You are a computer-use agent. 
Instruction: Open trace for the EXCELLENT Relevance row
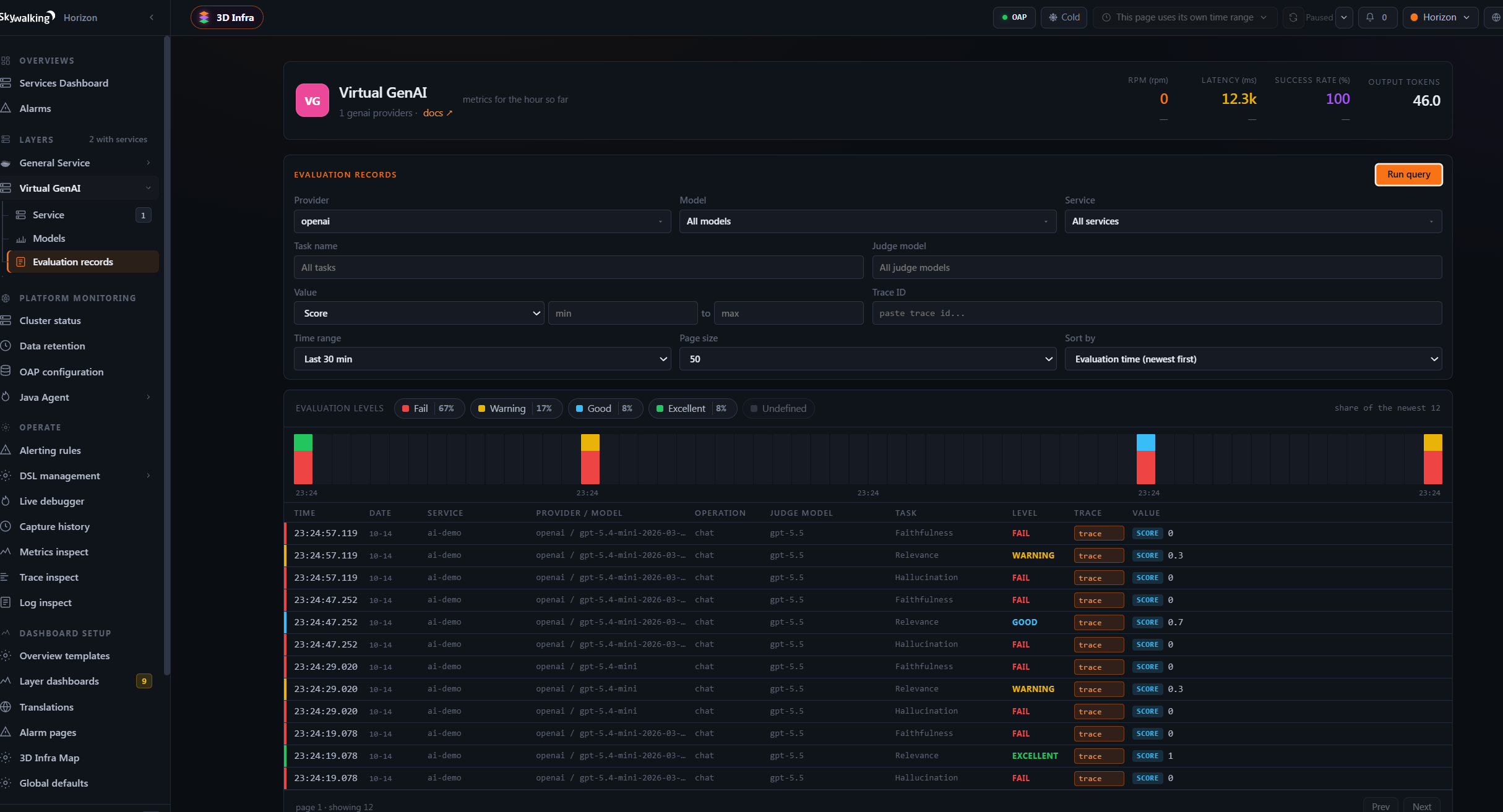[1098, 756]
